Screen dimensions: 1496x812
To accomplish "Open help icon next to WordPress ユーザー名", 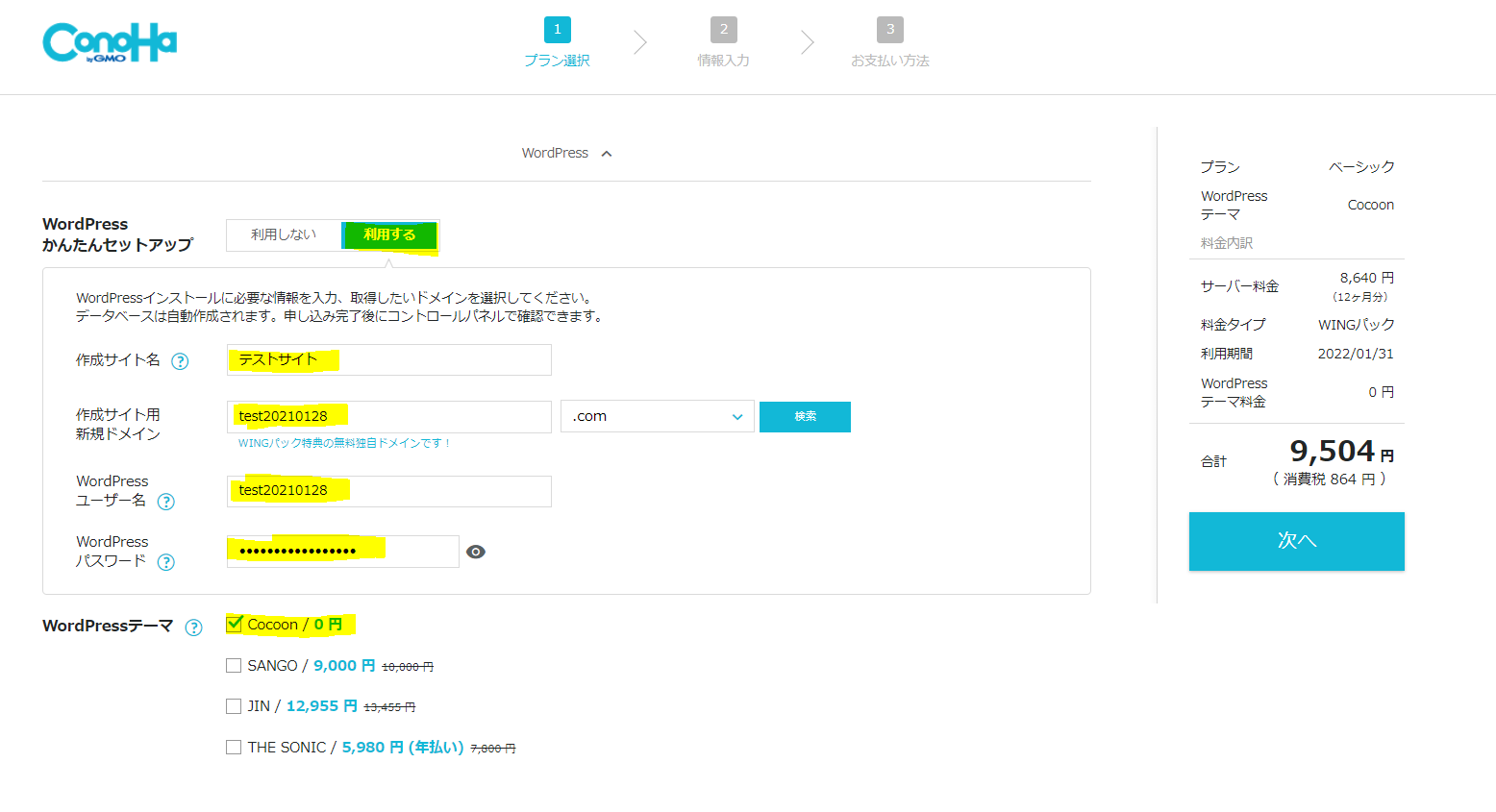I will 166,502.
